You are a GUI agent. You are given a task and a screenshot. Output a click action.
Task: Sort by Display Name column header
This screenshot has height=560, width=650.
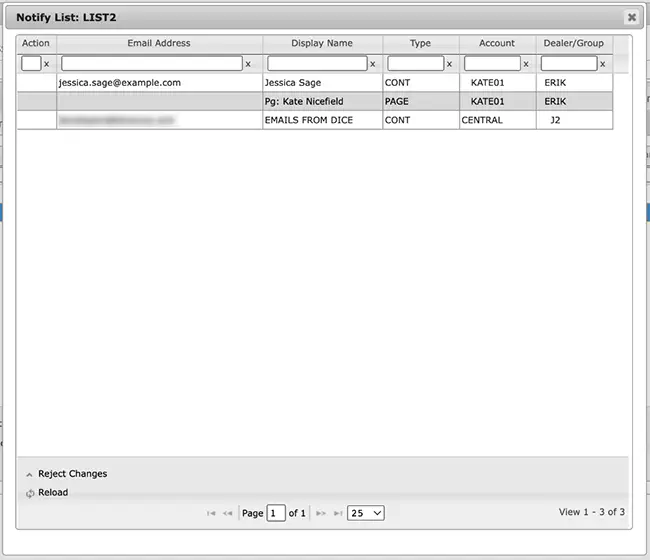coord(322,44)
